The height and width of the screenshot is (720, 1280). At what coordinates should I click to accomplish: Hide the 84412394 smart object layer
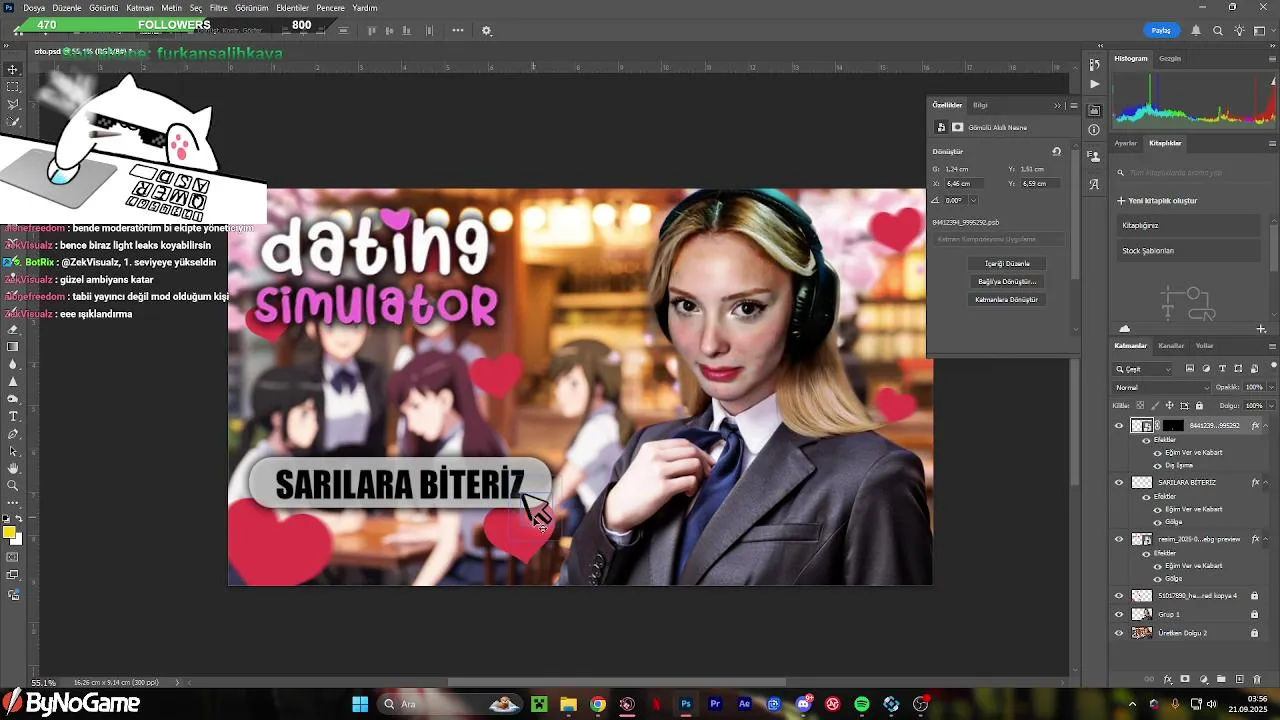point(1119,426)
